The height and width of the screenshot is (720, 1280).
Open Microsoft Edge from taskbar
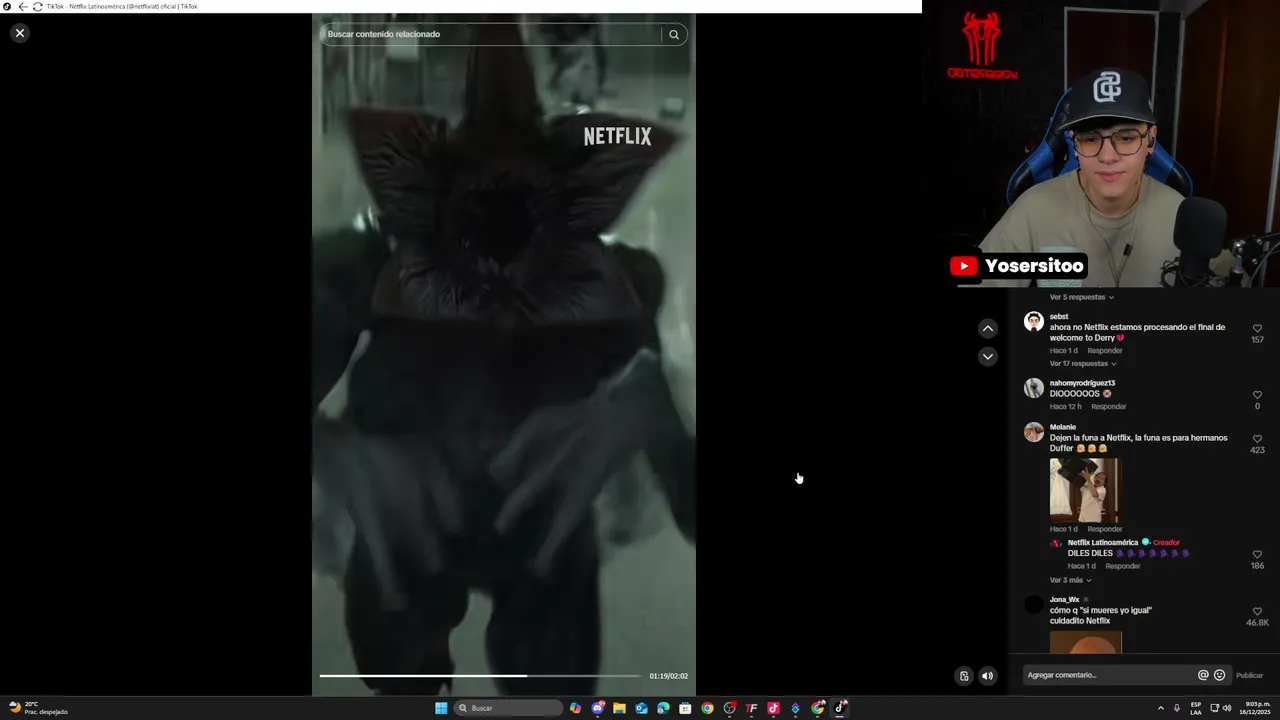663,708
